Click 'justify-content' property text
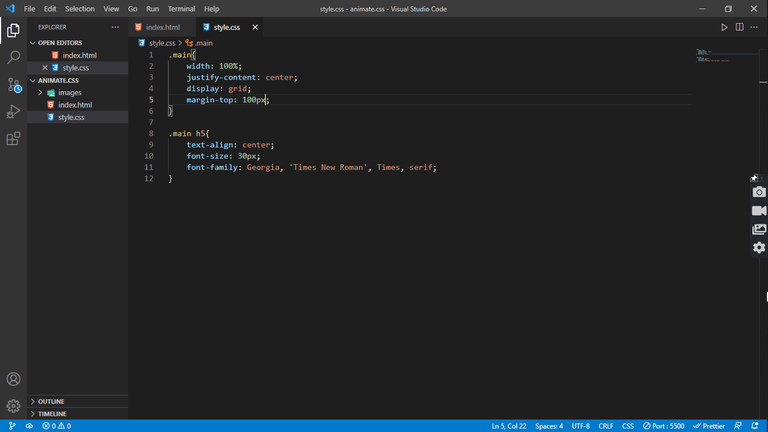Screen dimensions: 768x432 coord(221,77)
